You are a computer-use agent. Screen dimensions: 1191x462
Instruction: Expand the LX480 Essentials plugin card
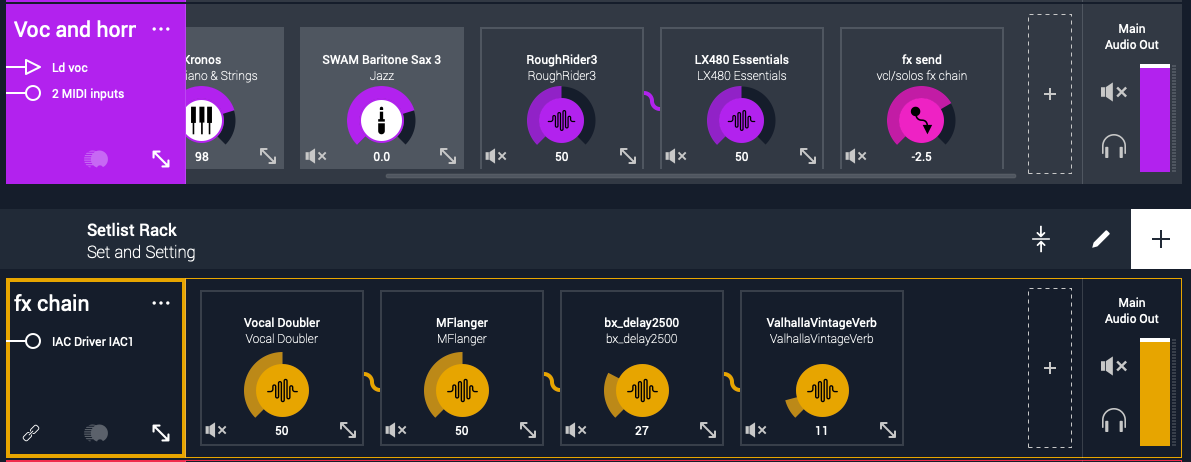coord(808,156)
